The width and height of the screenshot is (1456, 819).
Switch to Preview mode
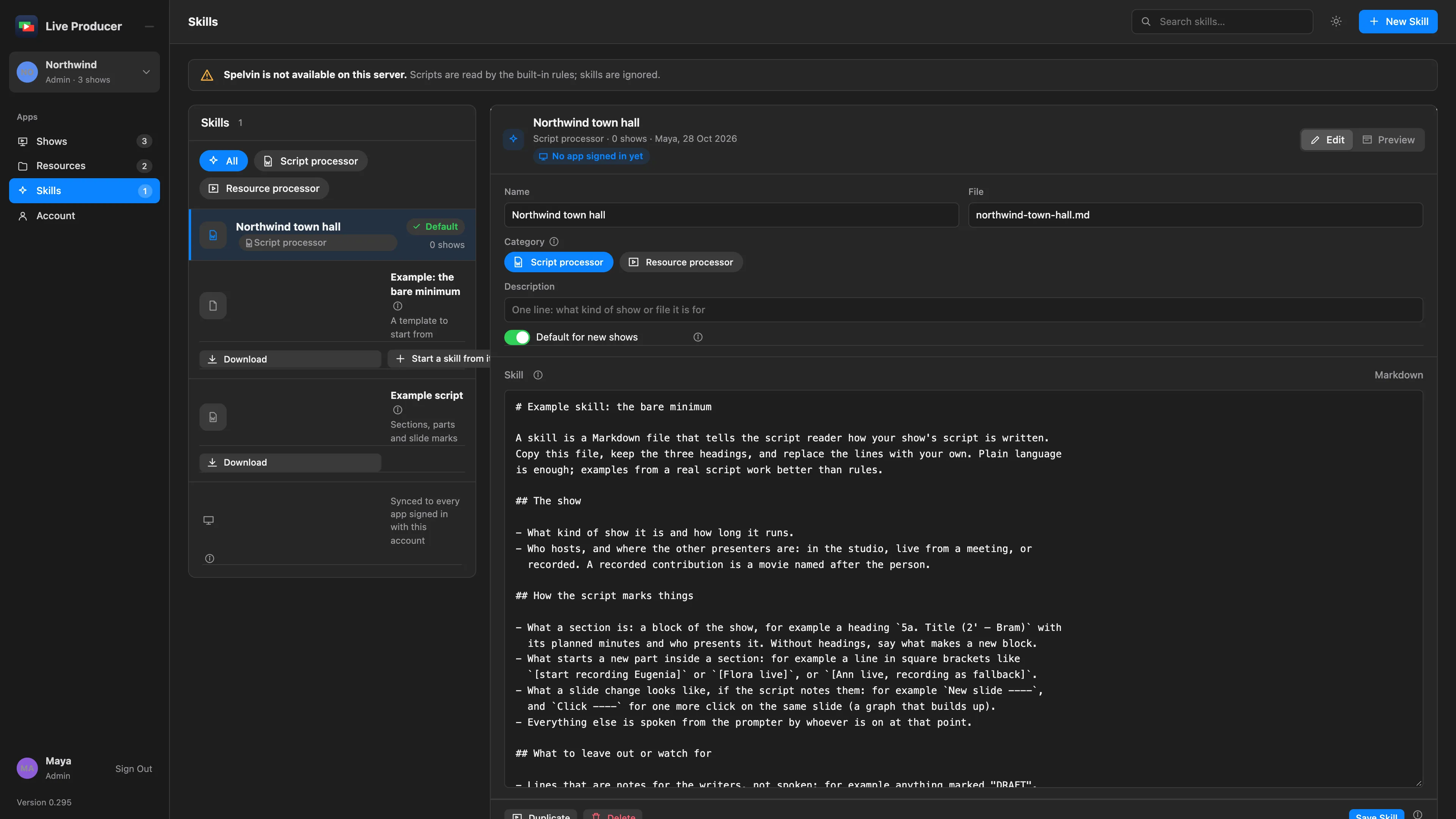point(1389,140)
